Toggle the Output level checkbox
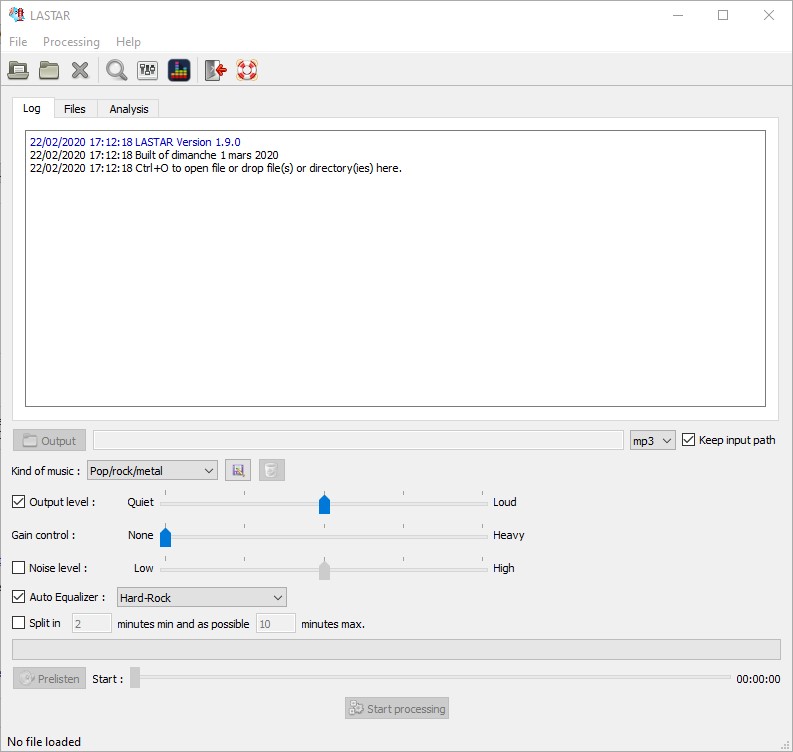Image resolution: width=793 pixels, height=752 pixels. 18,502
